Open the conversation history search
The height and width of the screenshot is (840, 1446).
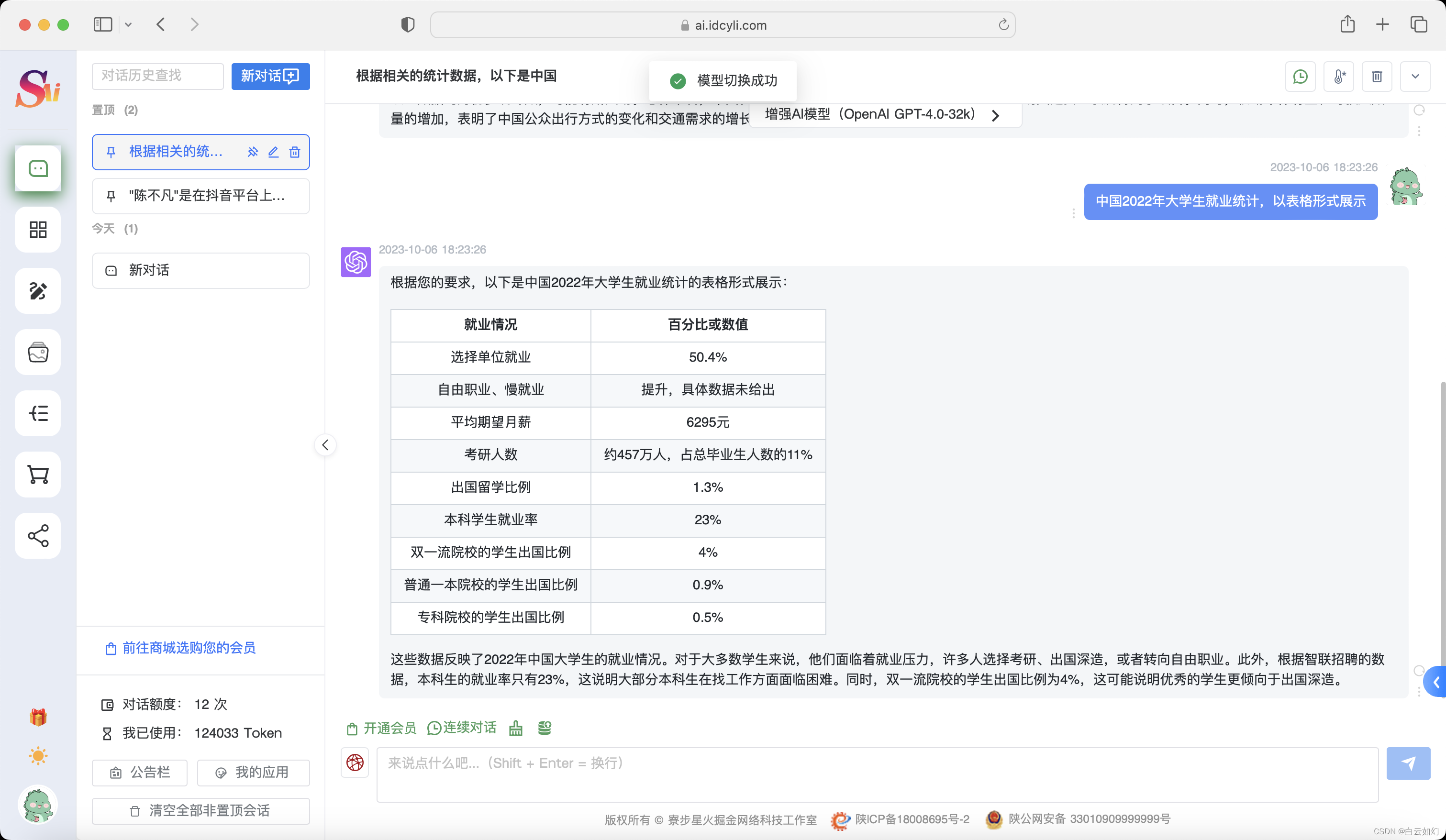click(156, 75)
